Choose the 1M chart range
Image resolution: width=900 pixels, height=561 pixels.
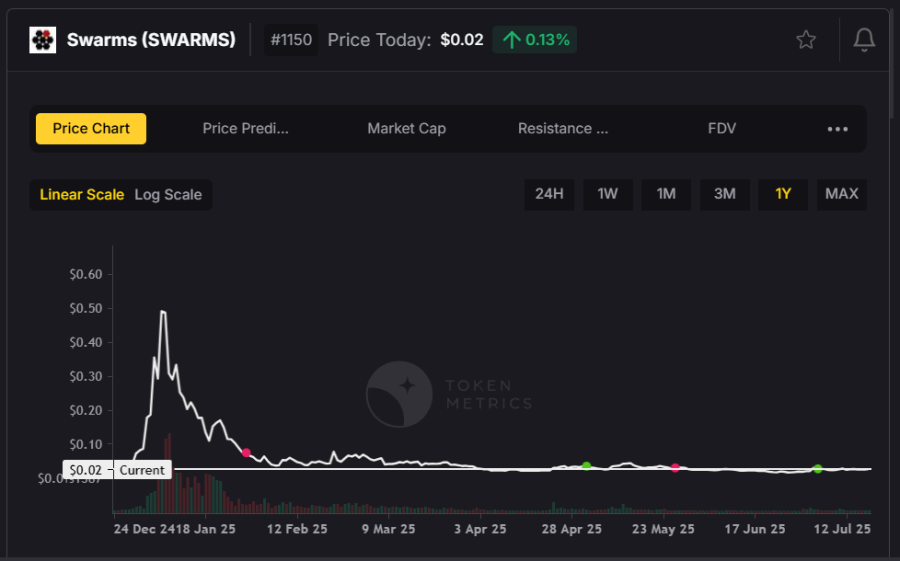(666, 194)
